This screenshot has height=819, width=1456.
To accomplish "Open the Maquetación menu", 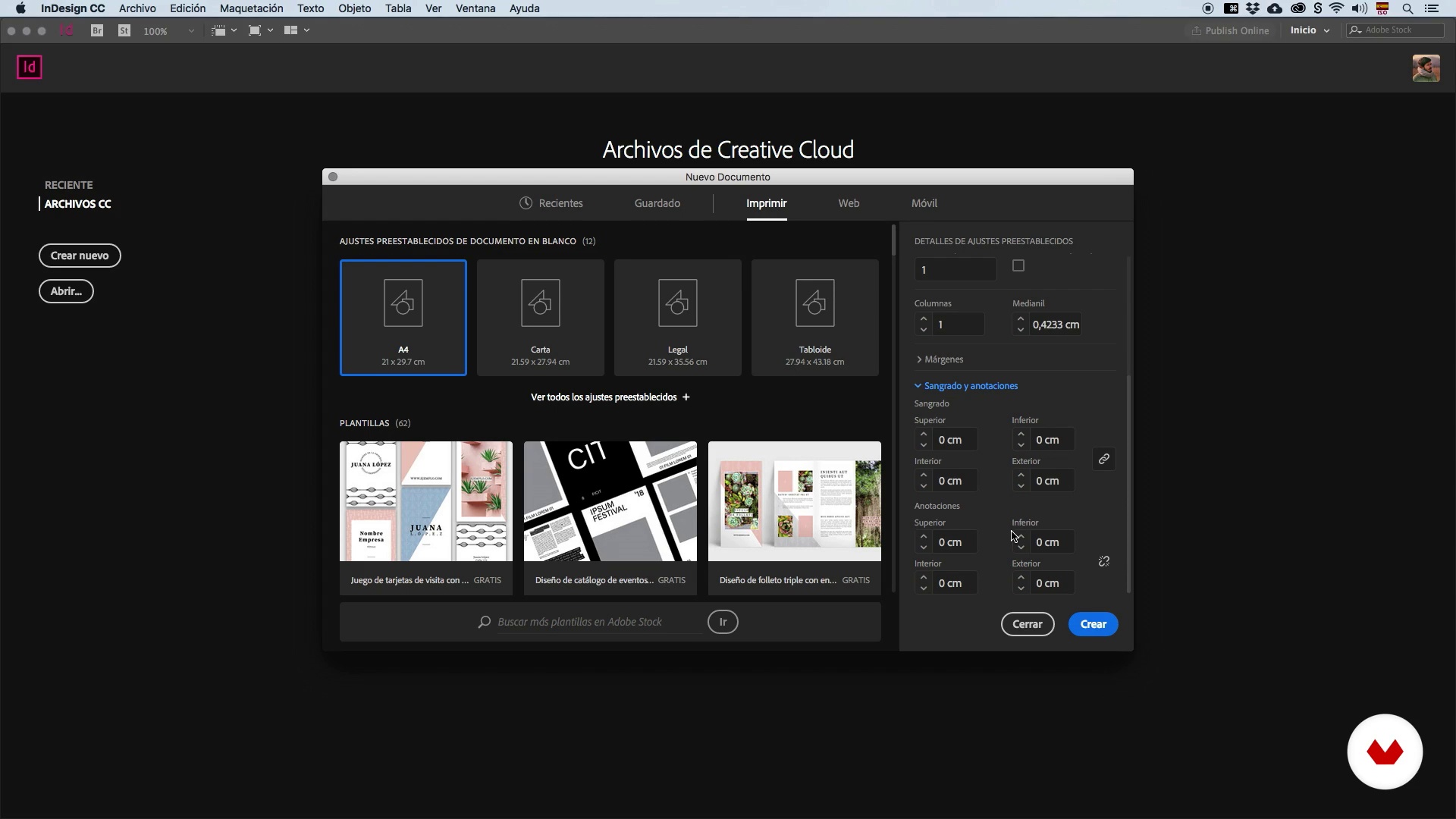I will point(251,9).
